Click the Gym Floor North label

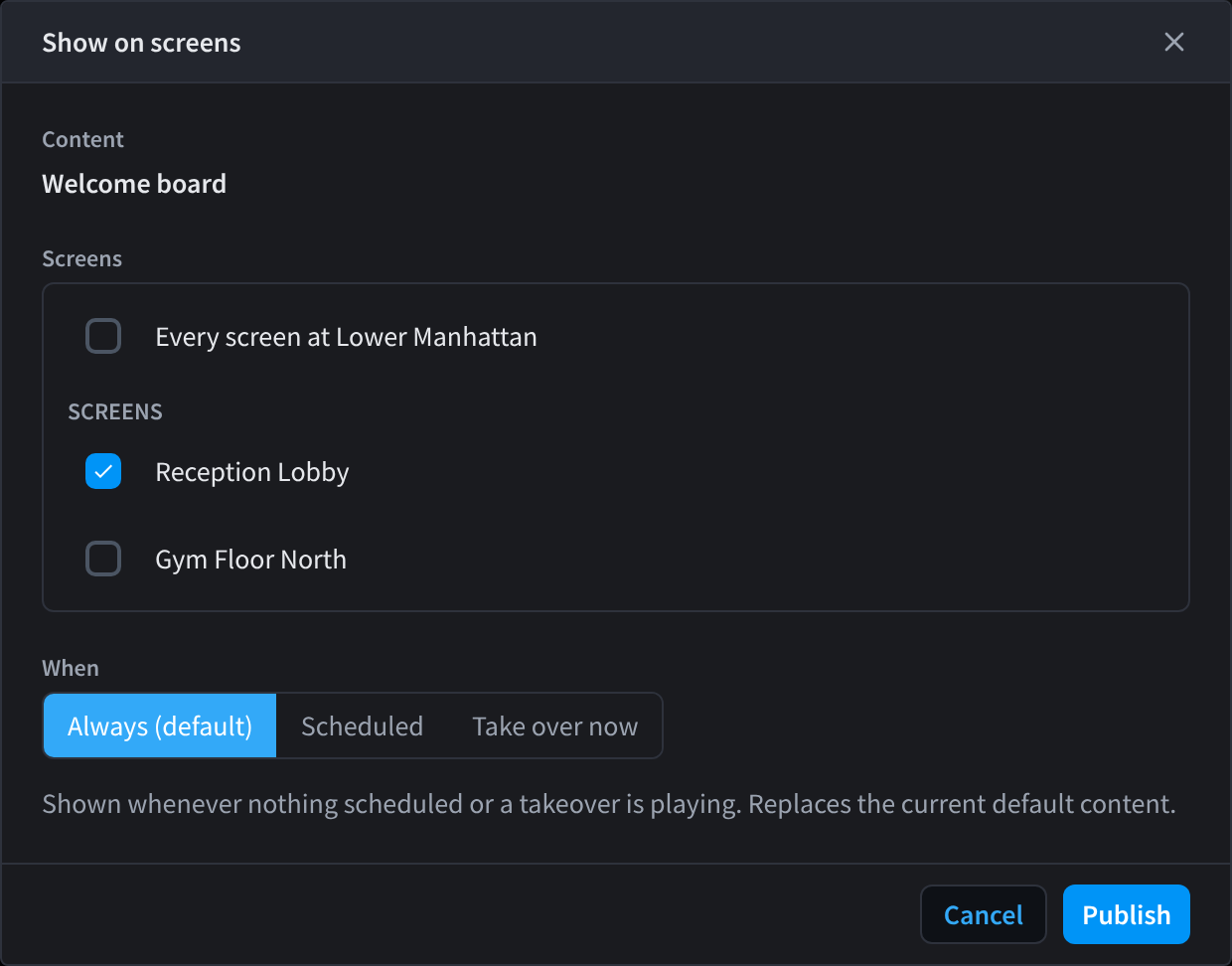coord(251,560)
